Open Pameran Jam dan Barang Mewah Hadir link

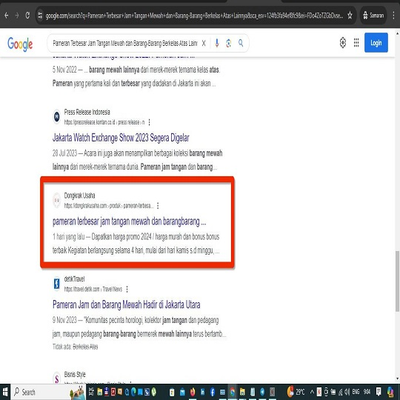coord(126,305)
